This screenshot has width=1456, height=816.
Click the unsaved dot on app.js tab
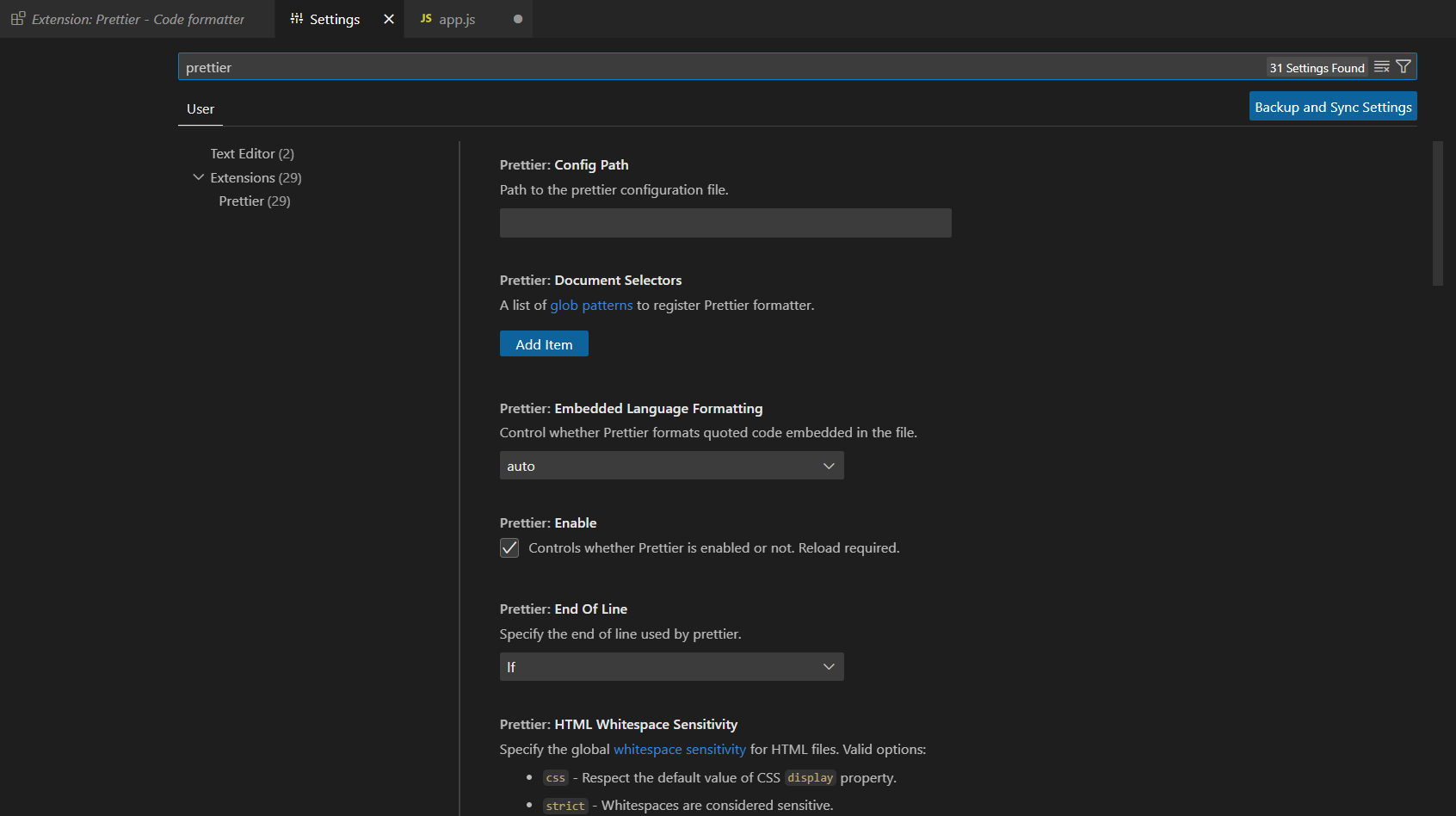tap(518, 19)
